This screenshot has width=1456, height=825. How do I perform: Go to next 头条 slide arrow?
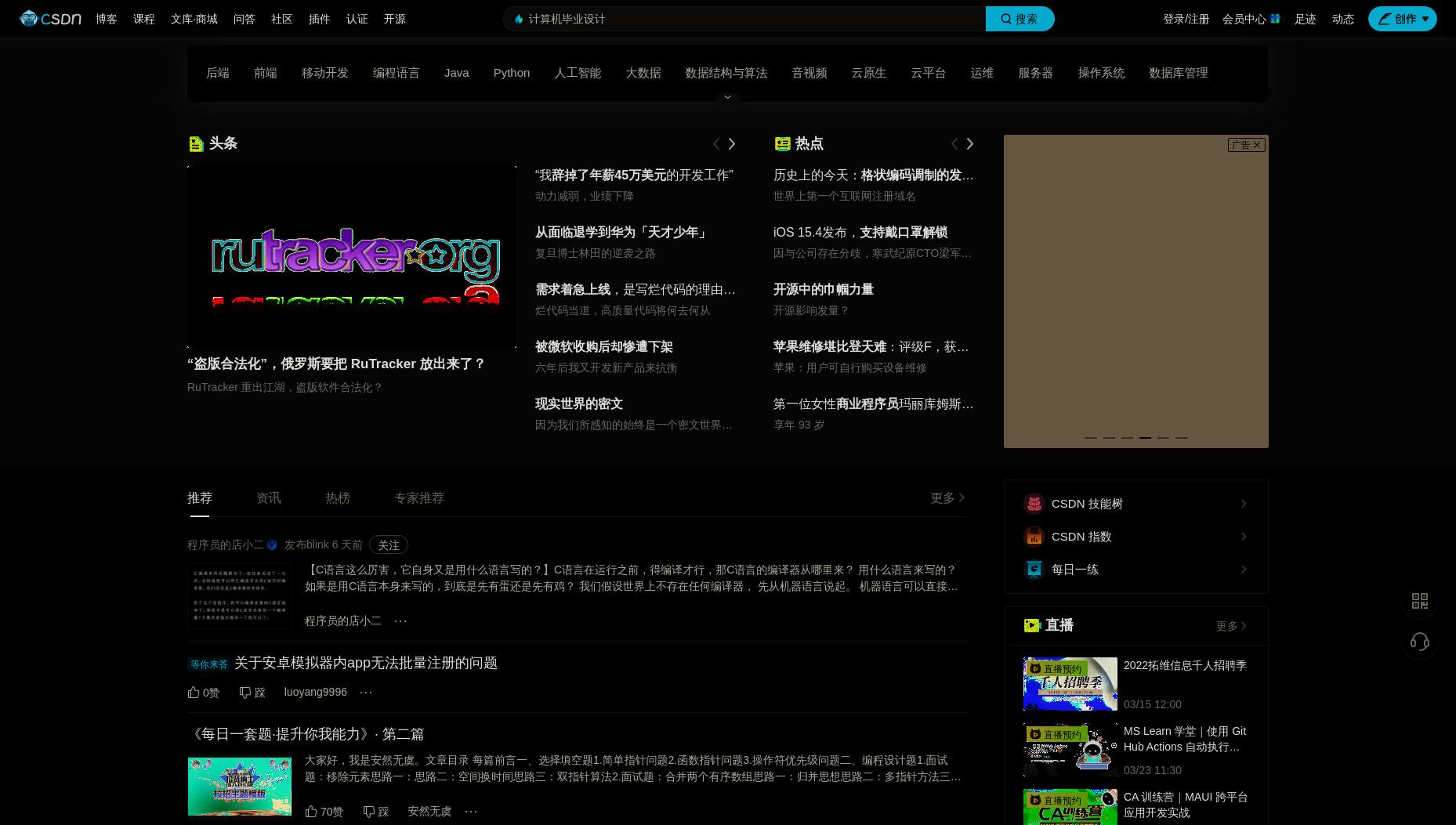(x=732, y=143)
